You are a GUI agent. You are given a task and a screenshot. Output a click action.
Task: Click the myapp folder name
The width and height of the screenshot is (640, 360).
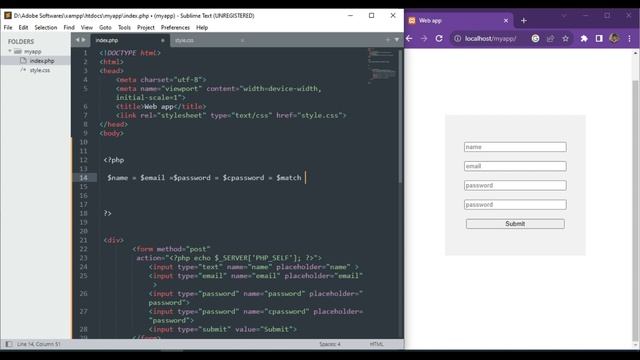(x=33, y=51)
